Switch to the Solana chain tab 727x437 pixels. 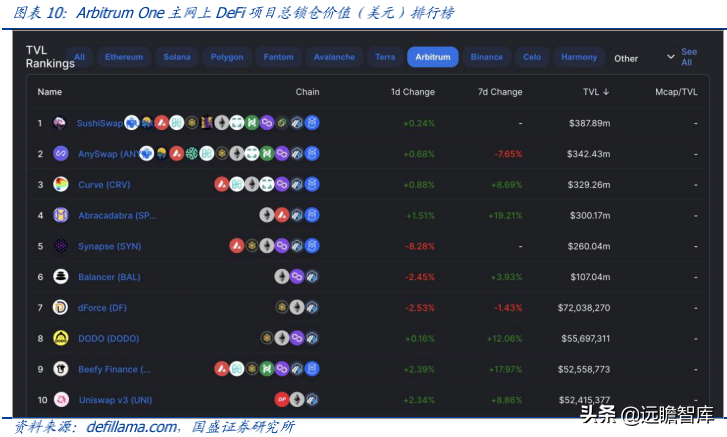(x=177, y=57)
